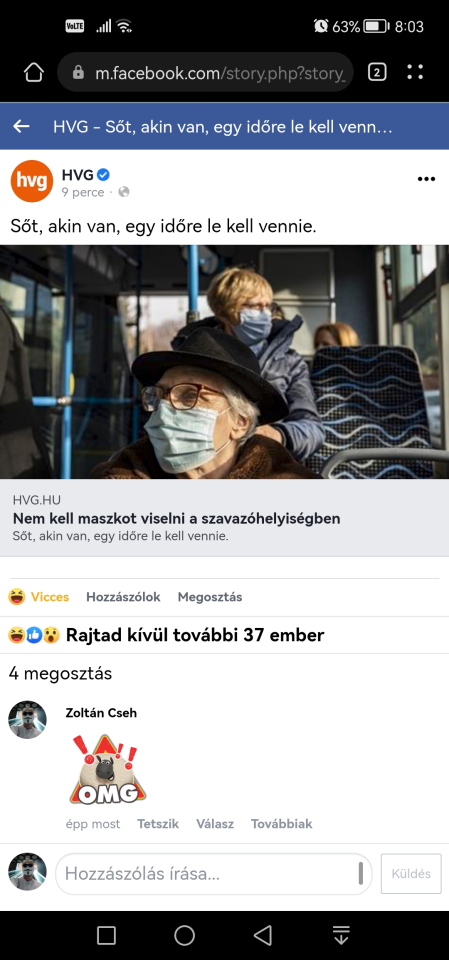The height and width of the screenshot is (960, 449).
Task: Tap the public globe privacy icon
Action: tap(124, 192)
